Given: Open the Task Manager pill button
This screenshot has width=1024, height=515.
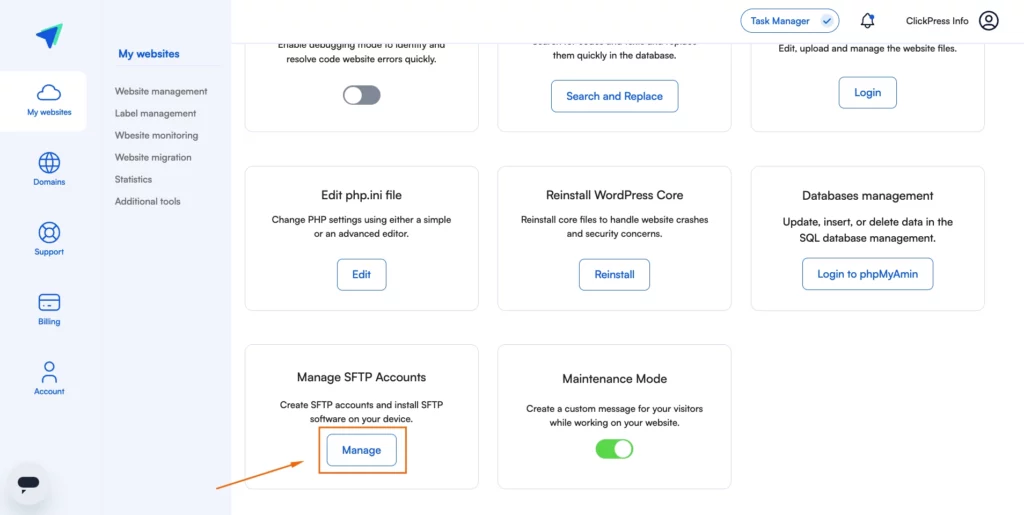Looking at the screenshot, I should (790, 21).
